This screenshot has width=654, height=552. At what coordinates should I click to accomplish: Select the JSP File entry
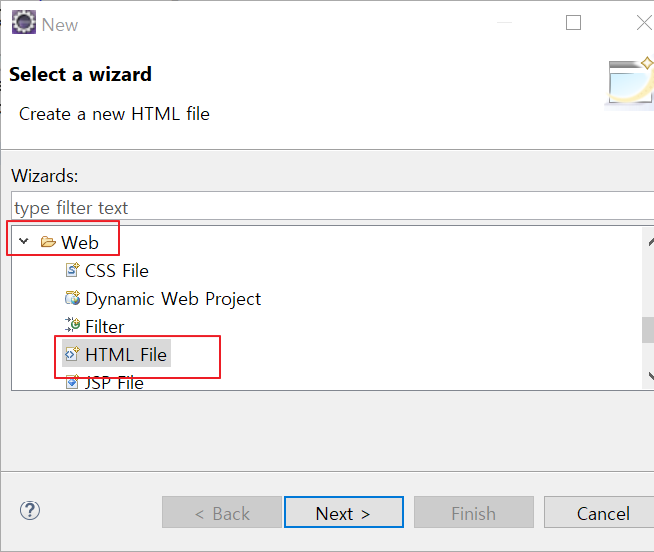(x=114, y=382)
